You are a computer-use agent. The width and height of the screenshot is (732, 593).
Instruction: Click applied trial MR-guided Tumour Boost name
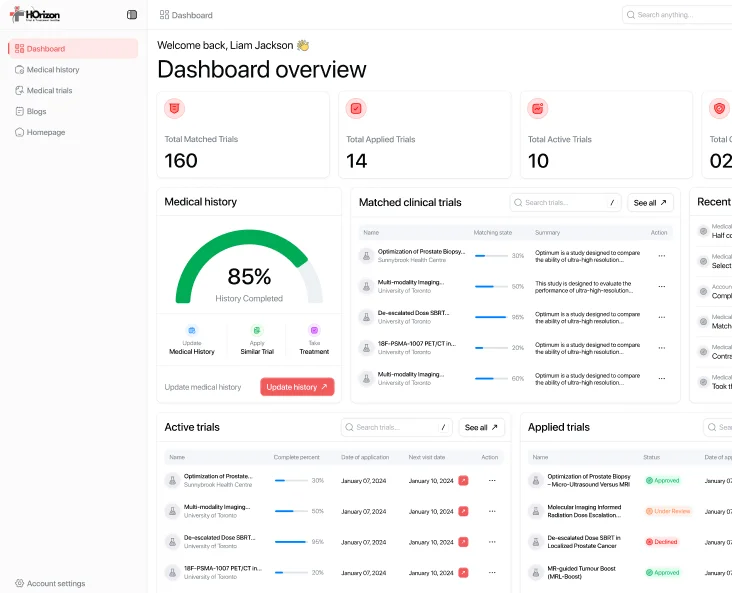point(581,572)
